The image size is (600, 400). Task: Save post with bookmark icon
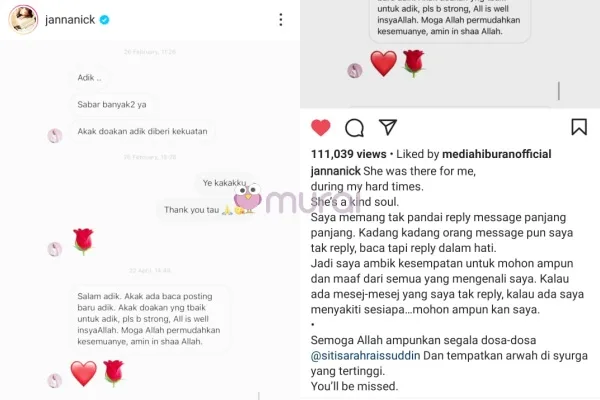(x=579, y=127)
